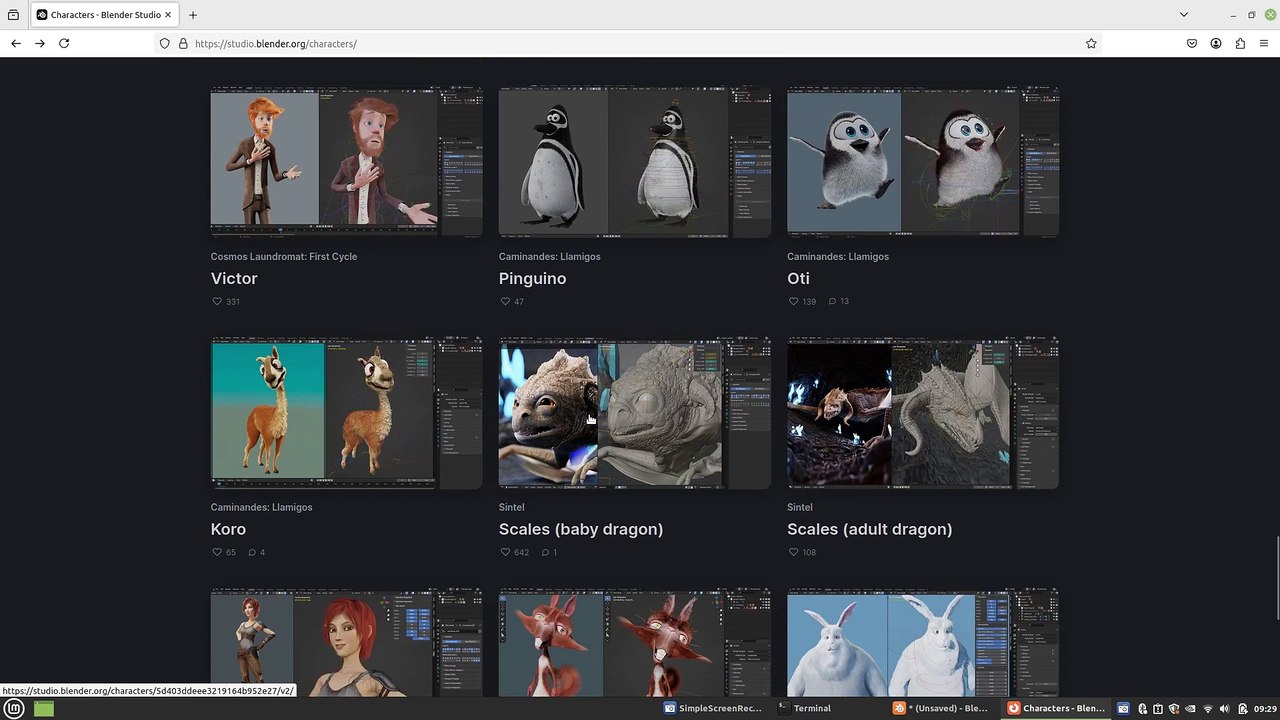Screen dimensions: 1280x720
Task: Select the Characters - Blender Studio tab
Action: 100,15
